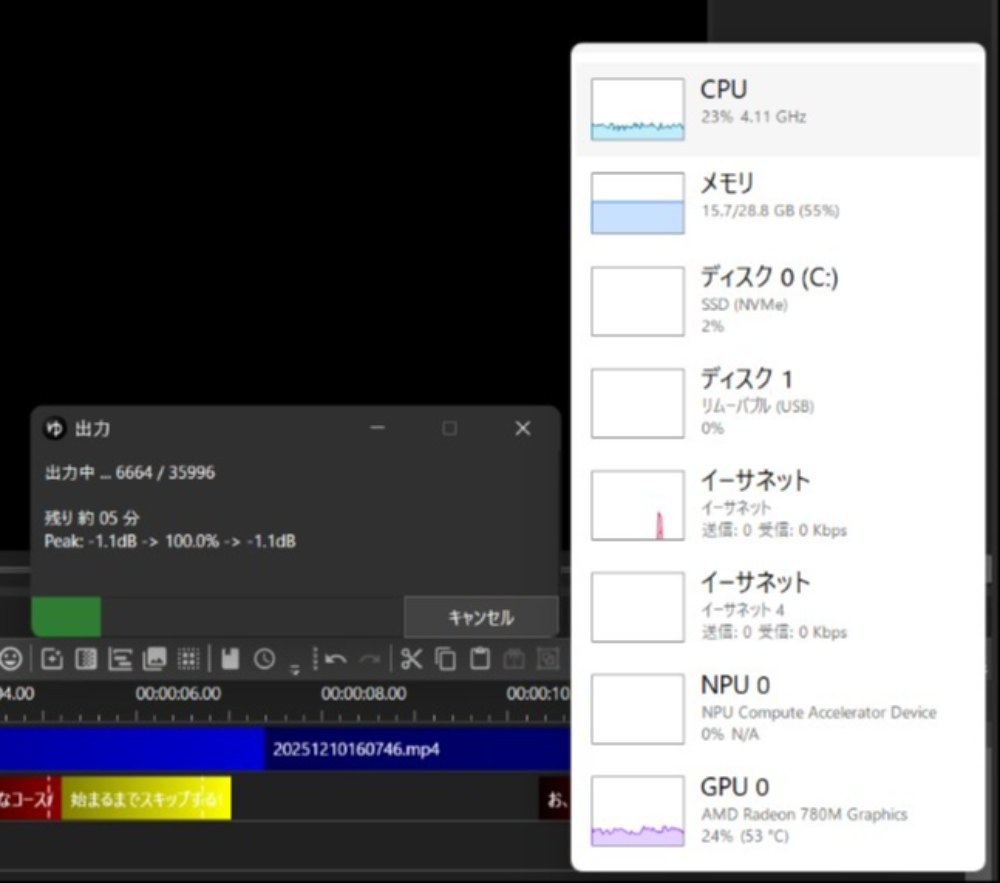The width and height of the screenshot is (1000, 883).
Task: Close the 出力 dialog with X button
Action: [x=523, y=428]
